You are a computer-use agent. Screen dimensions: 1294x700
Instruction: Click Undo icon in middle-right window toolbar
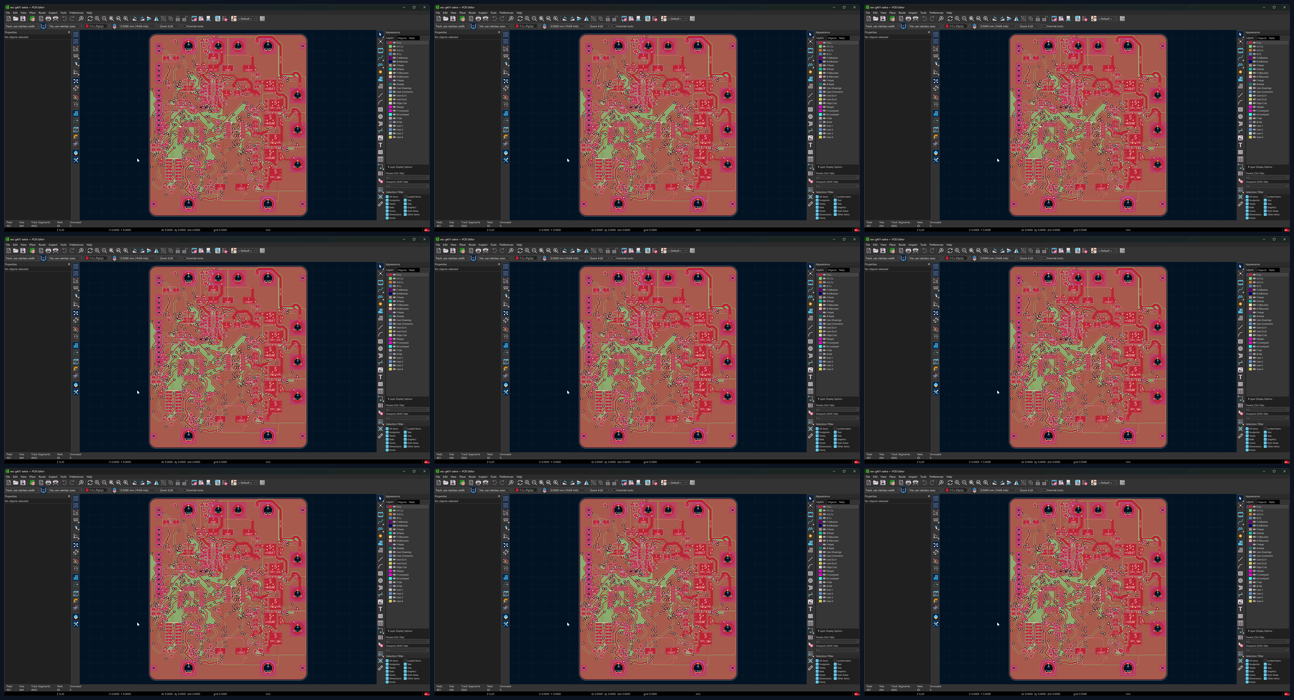coord(925,250)
